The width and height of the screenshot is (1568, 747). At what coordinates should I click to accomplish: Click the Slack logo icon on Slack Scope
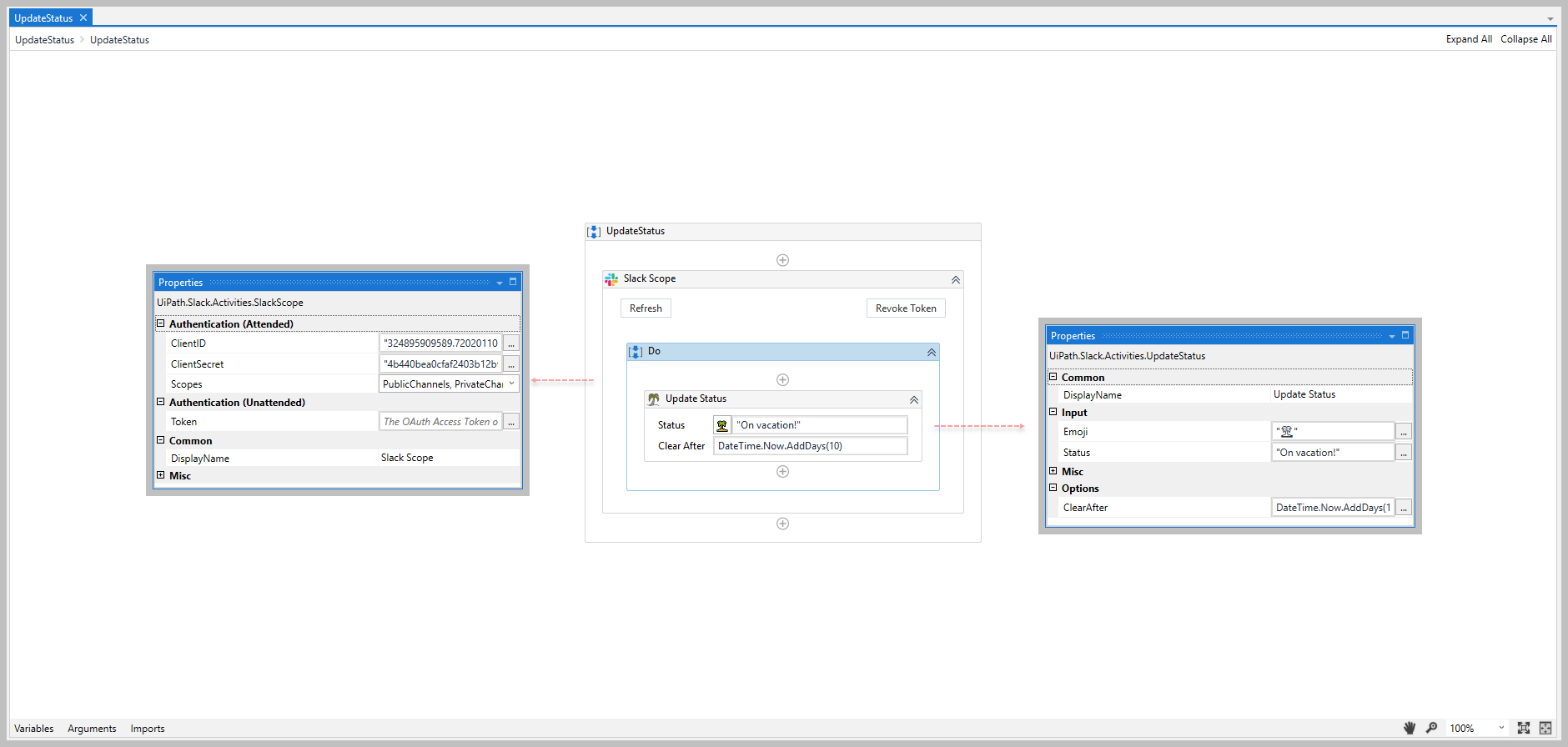click(x=611, y=279)
